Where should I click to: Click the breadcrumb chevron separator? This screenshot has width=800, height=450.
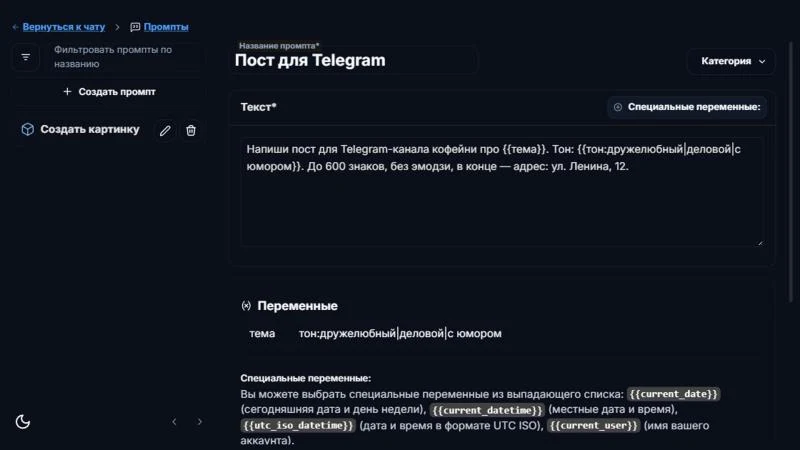pyautogui.click(x=117, y=27)
